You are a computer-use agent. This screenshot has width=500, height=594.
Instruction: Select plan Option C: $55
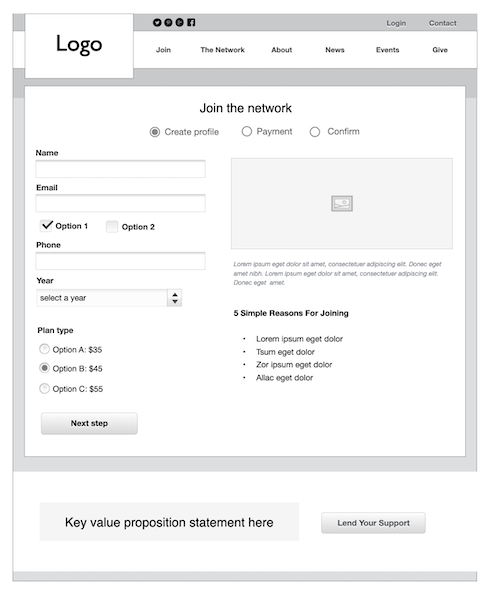(x=44, y=388)
